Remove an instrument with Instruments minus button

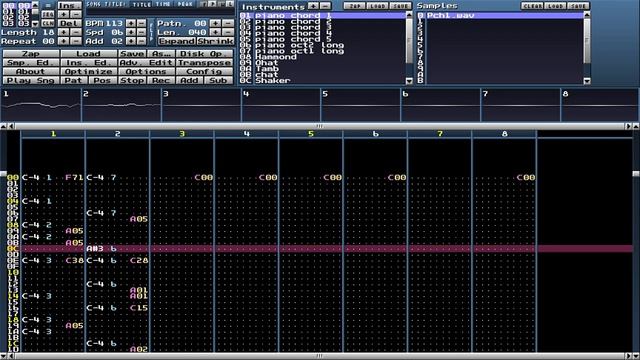click(325, 6)
